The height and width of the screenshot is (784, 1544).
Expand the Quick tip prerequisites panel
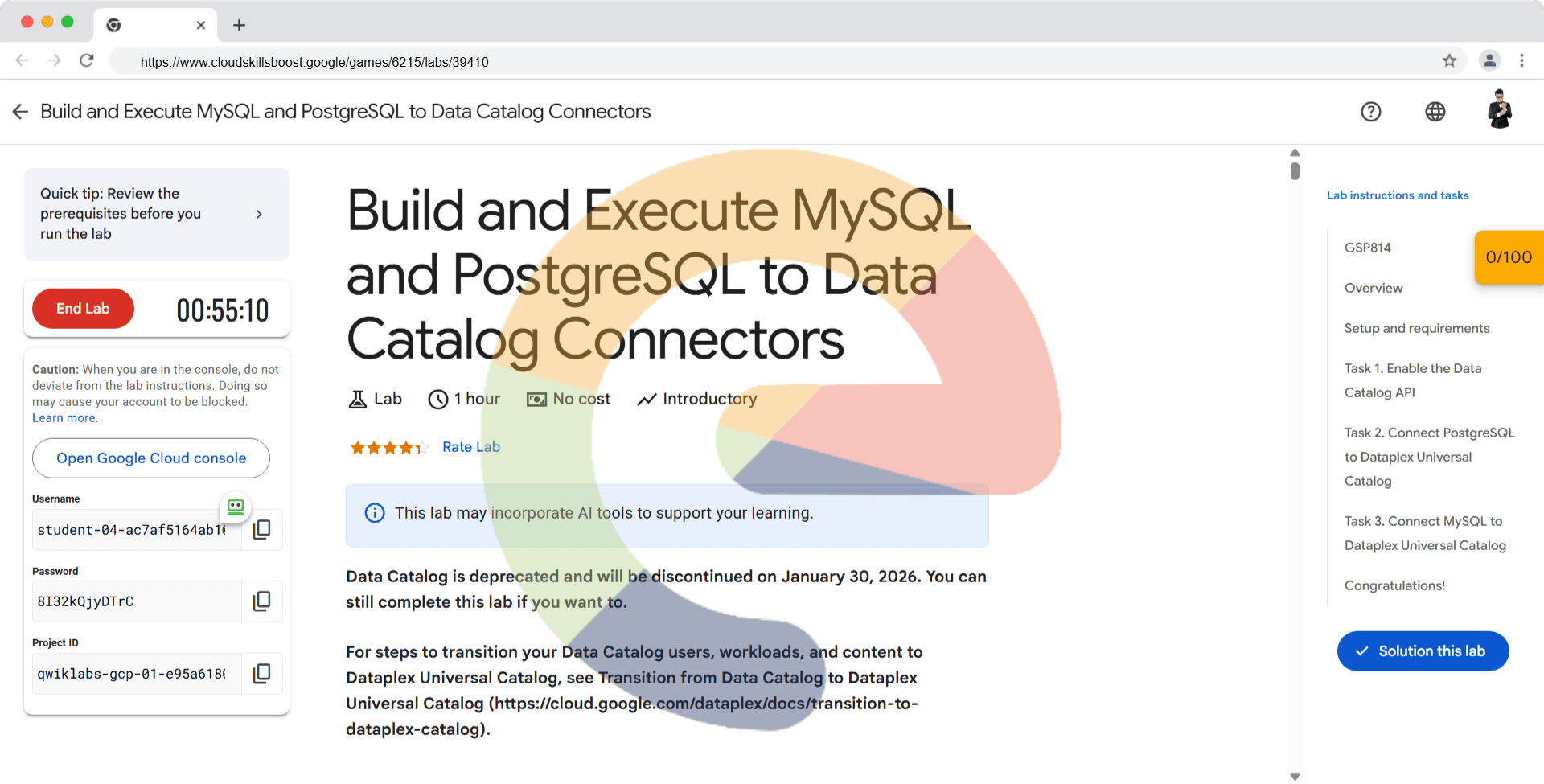tap(259, 214)
